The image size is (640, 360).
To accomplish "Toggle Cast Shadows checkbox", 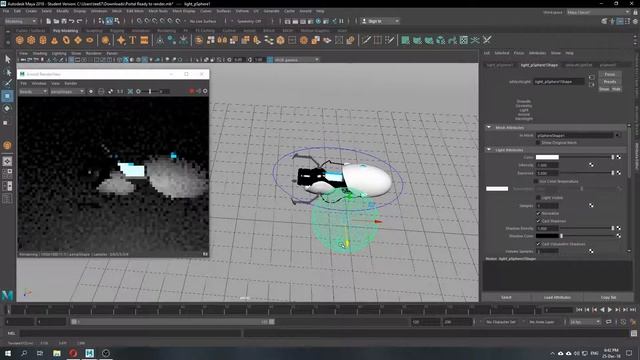I will tap(538, 221).
